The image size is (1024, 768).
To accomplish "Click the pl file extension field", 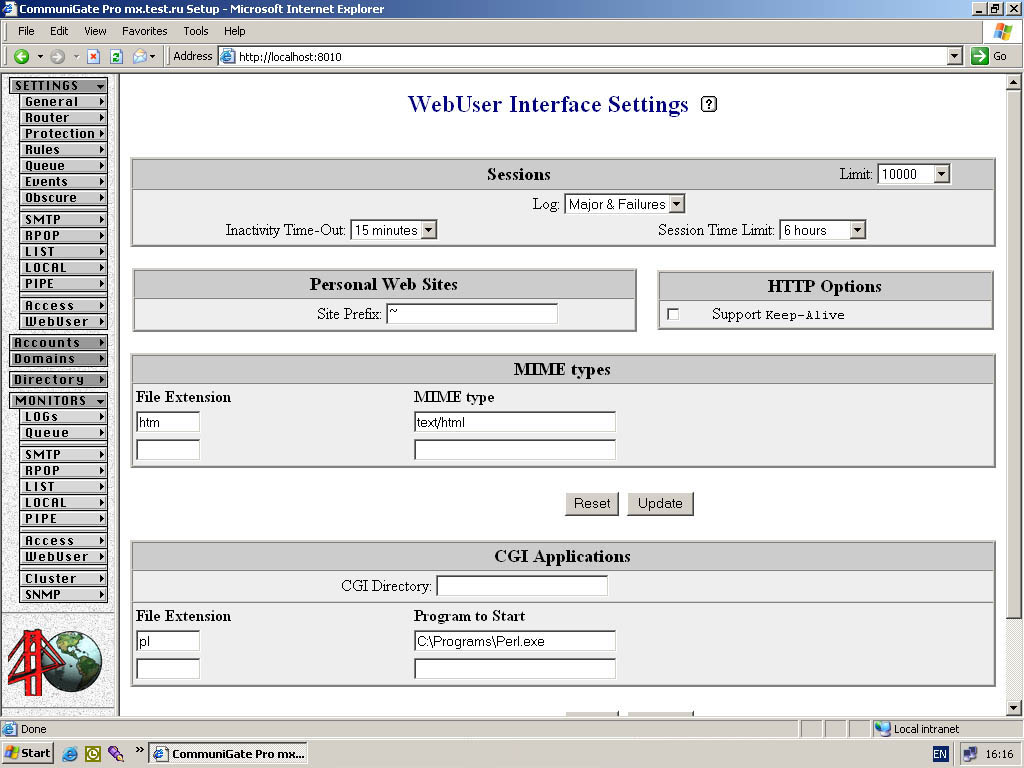I will coord(168,641).
